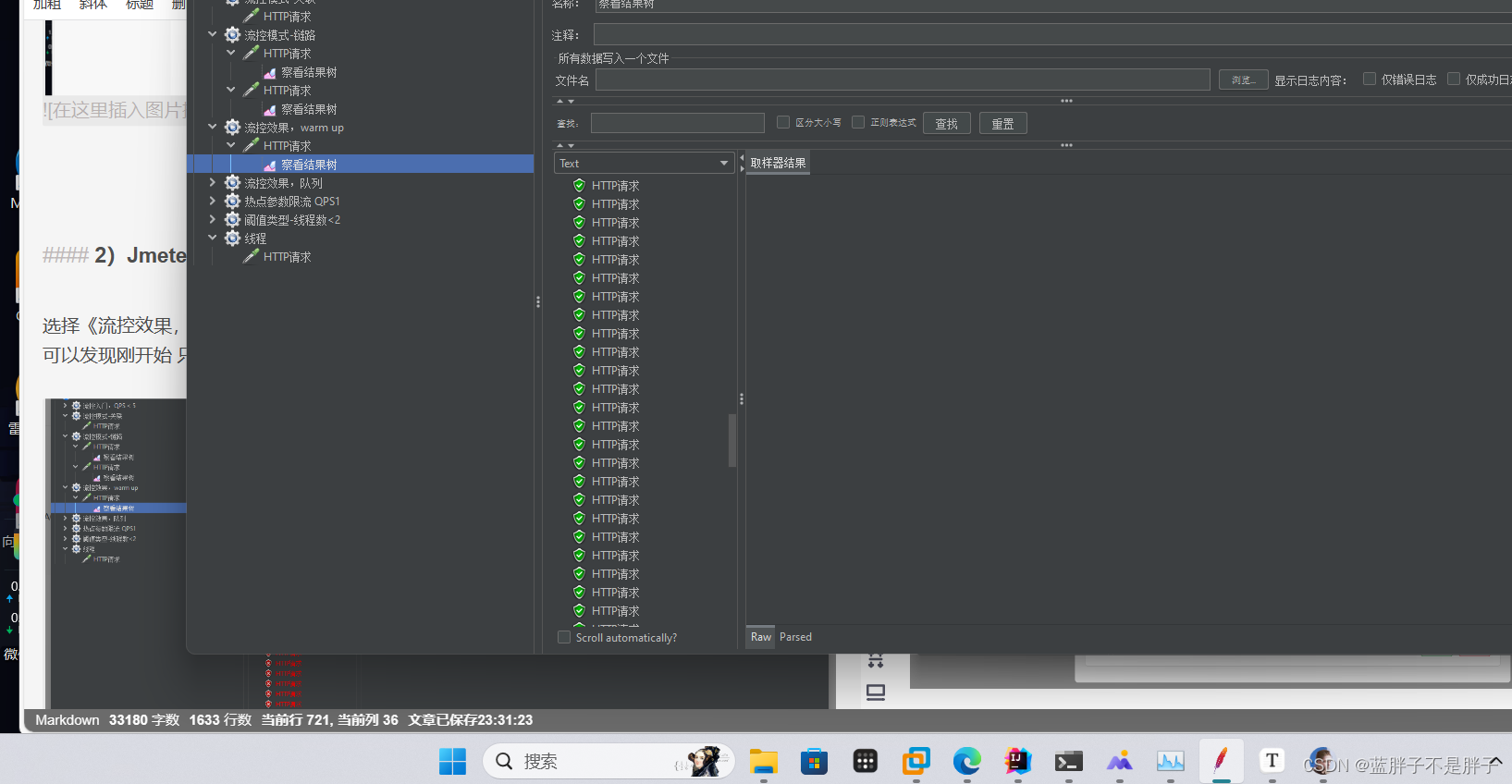Switch to Raw view tab
1512x784 pixels.
click(x=761, y=637)
